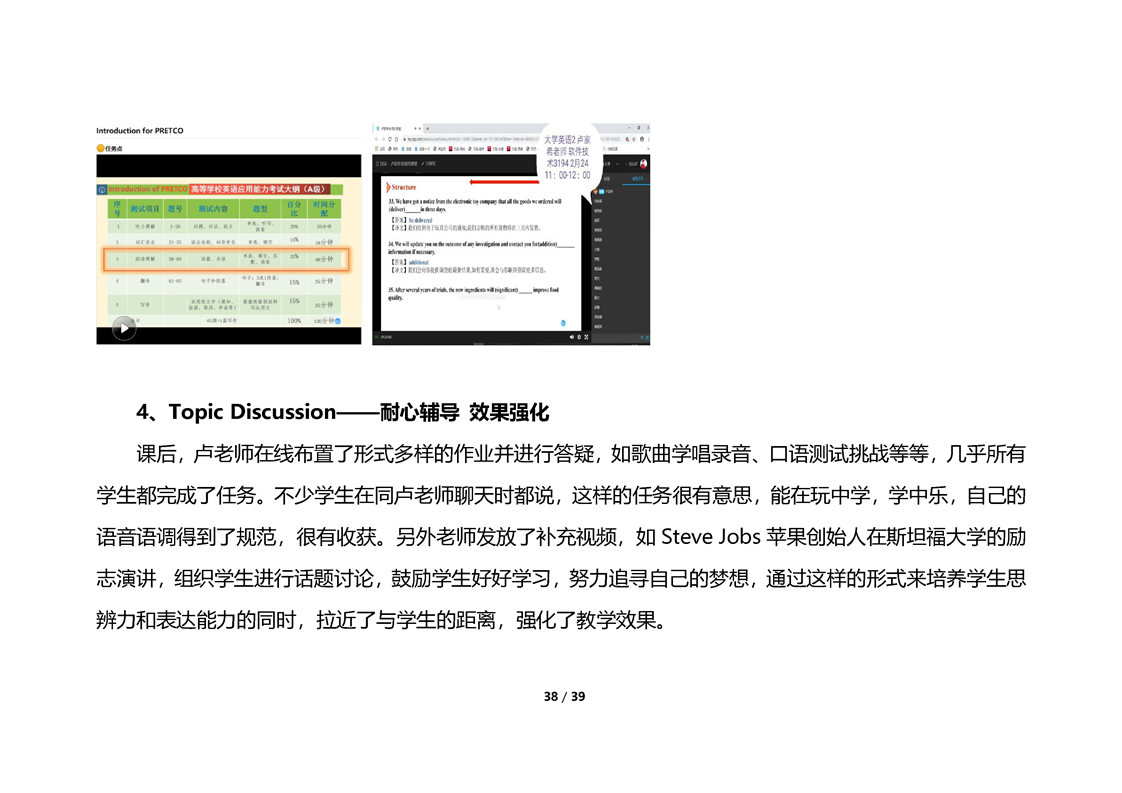This screenshot has height=793, width=1122.
Task: Click the '时间分配' table header
Action: tap(323, 208)
